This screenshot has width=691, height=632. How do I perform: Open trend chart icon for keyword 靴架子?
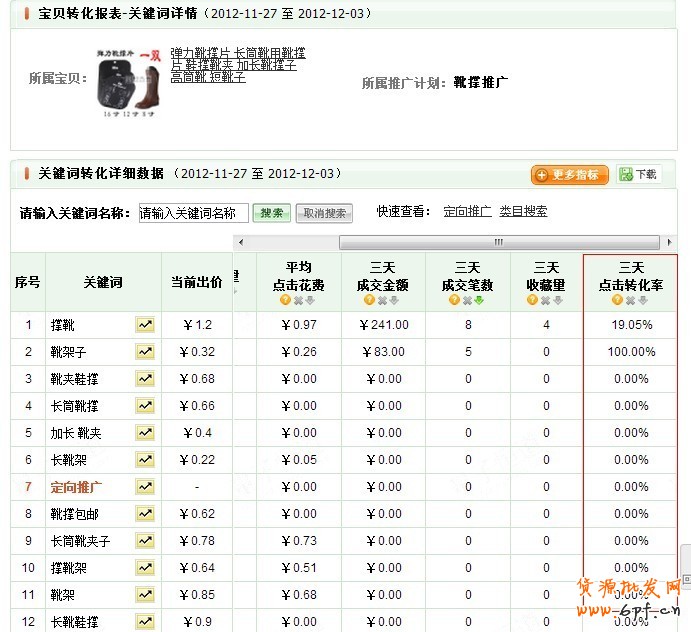pos(146,352)
